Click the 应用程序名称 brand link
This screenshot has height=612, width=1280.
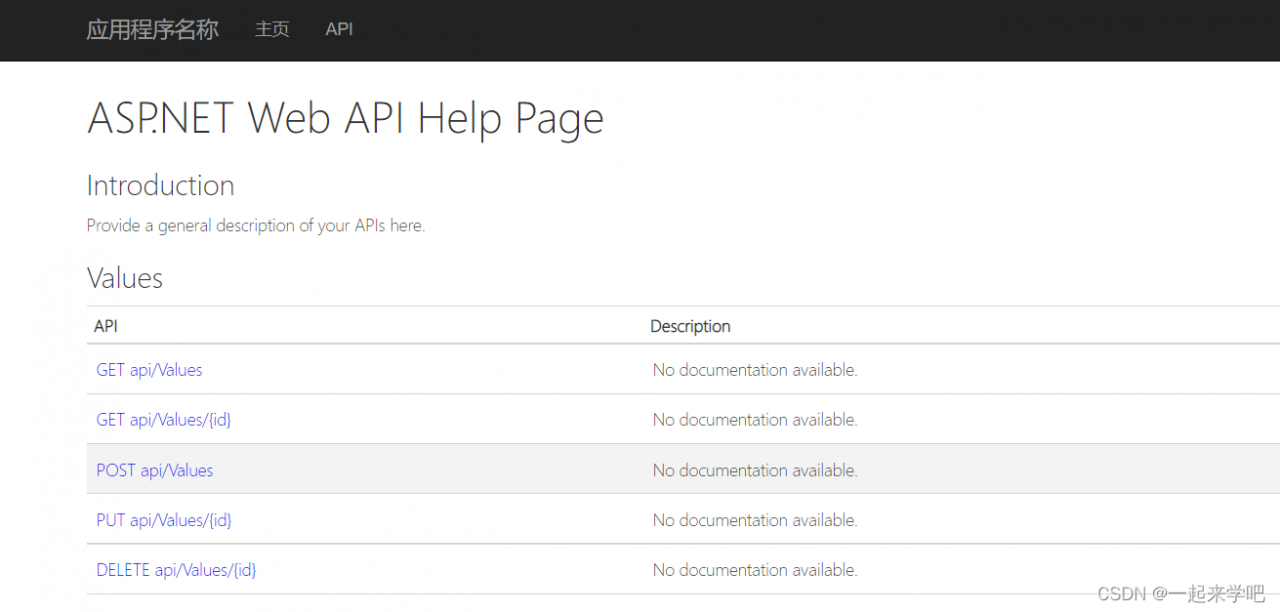click(x=152, y=30)
